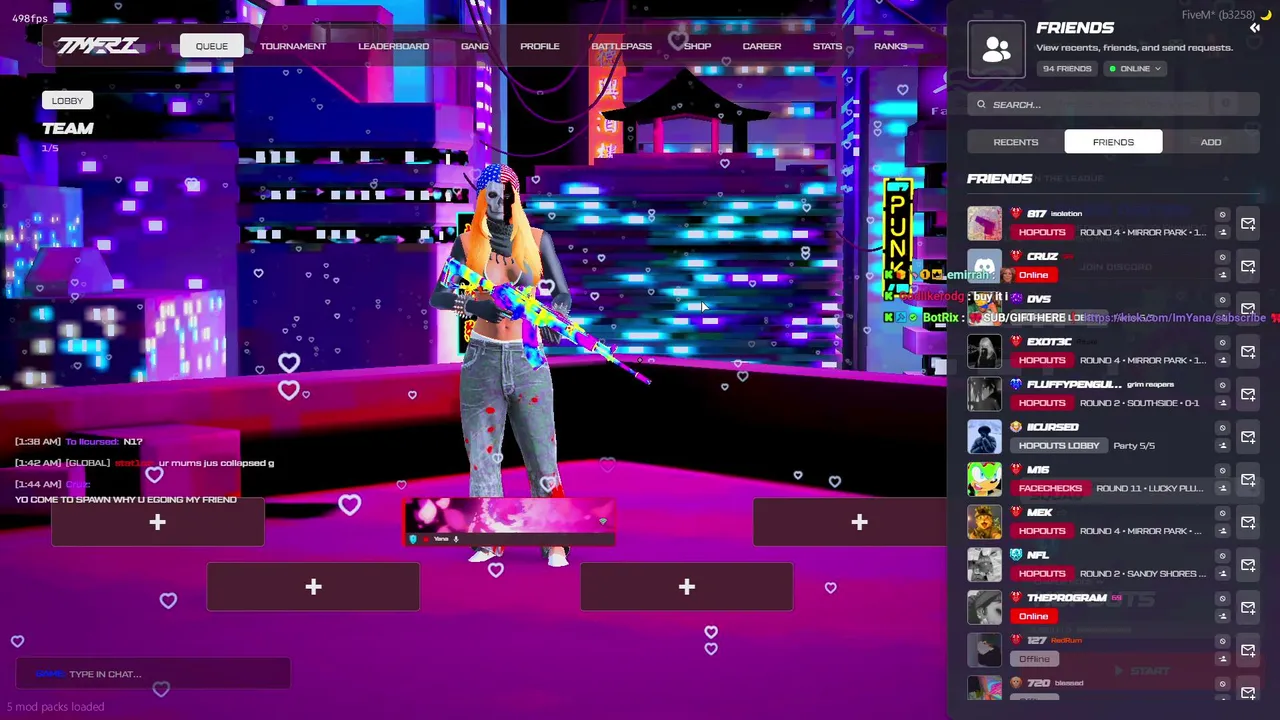Screen dimensions: 1280x720
Task: Click the EXOT3C friend name
Action: (1049, 342)
